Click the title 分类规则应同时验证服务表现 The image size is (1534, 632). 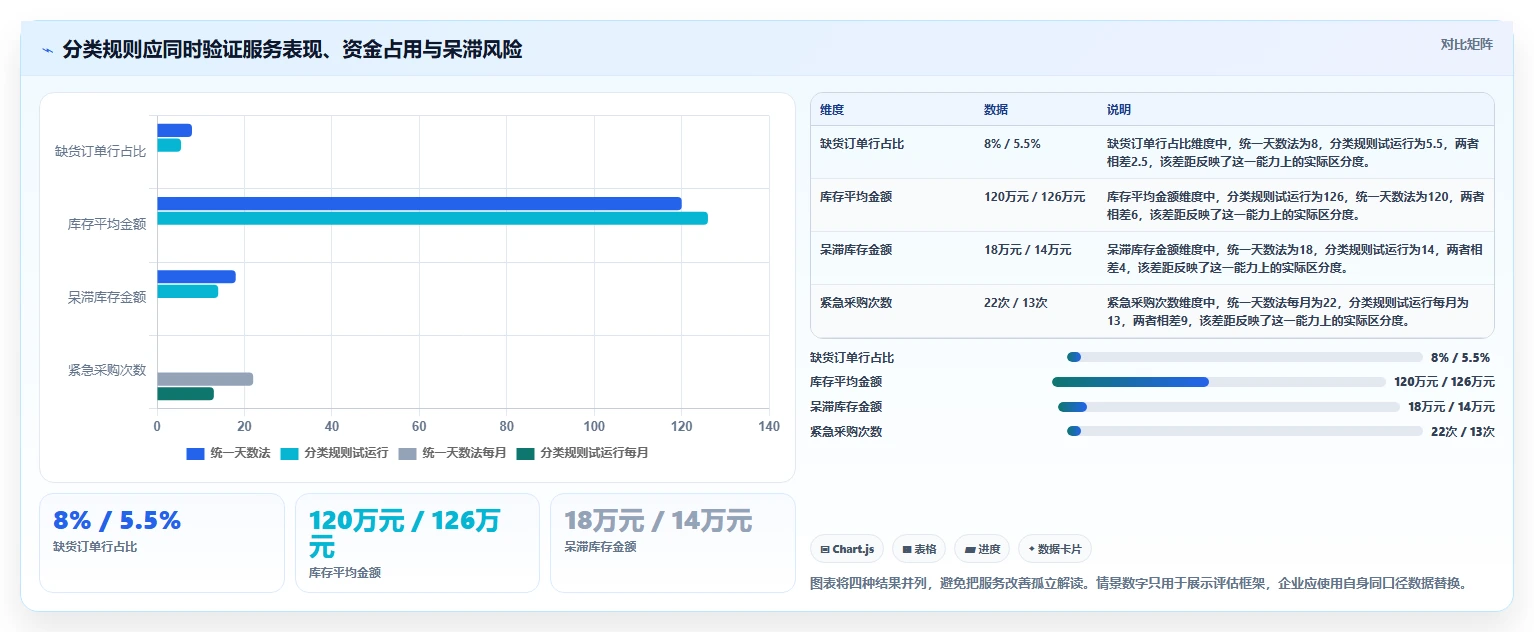292,50
